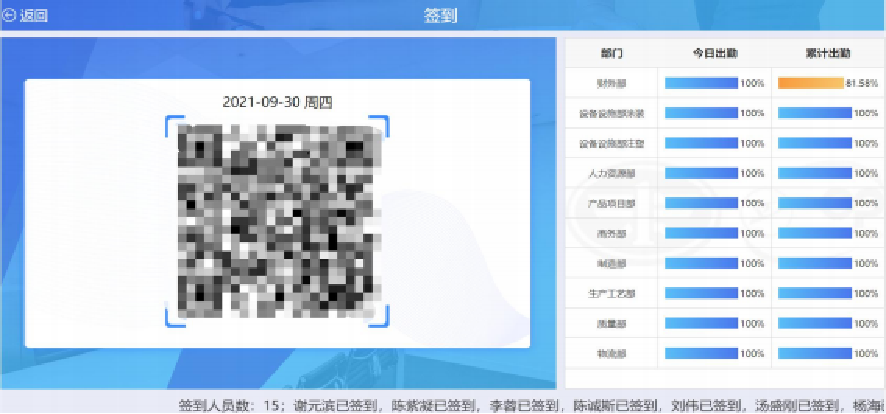The image size is (886, 414).
Task: Click 设备设施部注塑 累计出勤 progress bar
Action: pyautogui.click(x=815, y=143)
